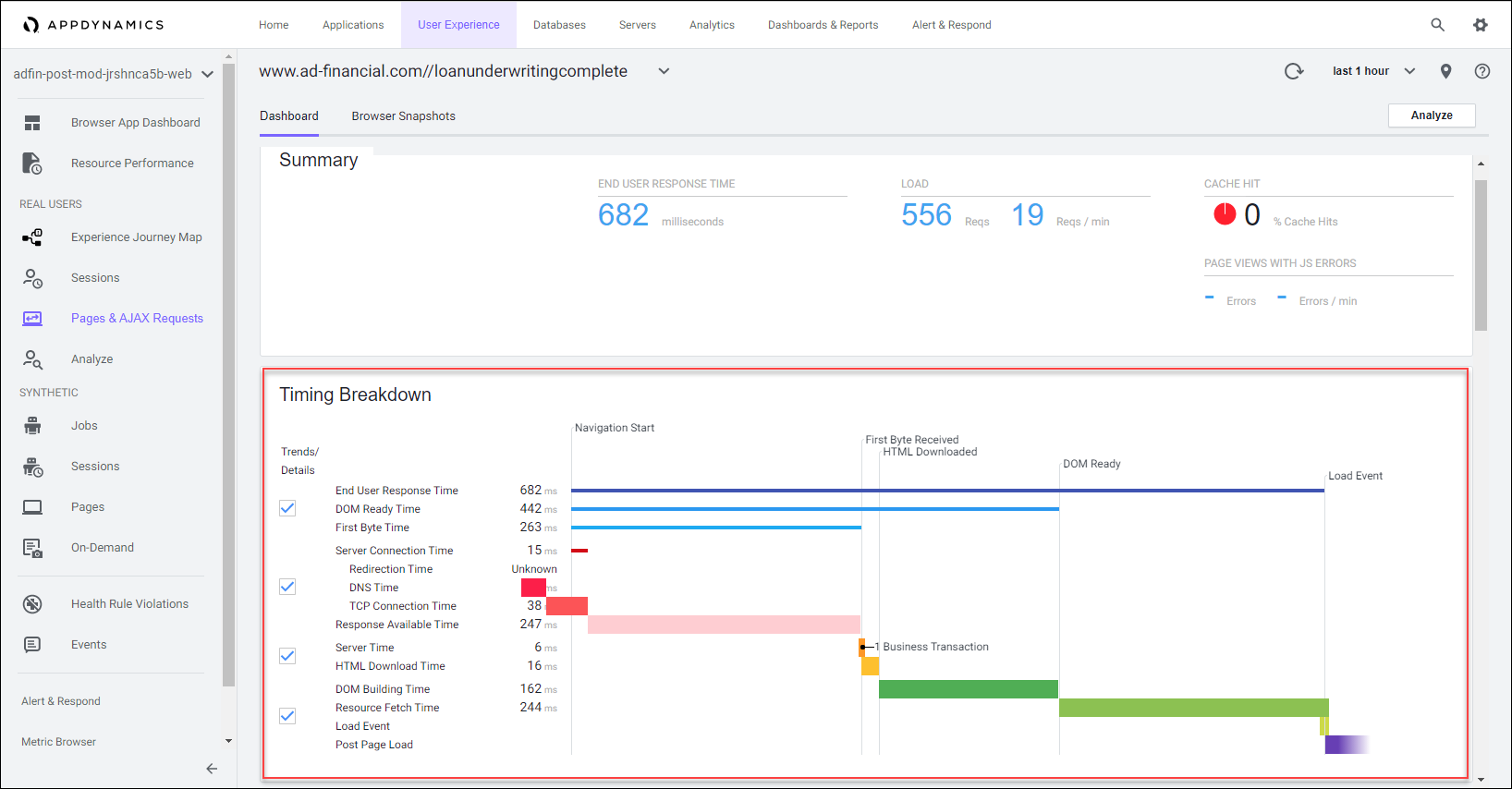Click the Analyze button
The width and height of the screenshot is (1512, 789).
click(1431, 115)
